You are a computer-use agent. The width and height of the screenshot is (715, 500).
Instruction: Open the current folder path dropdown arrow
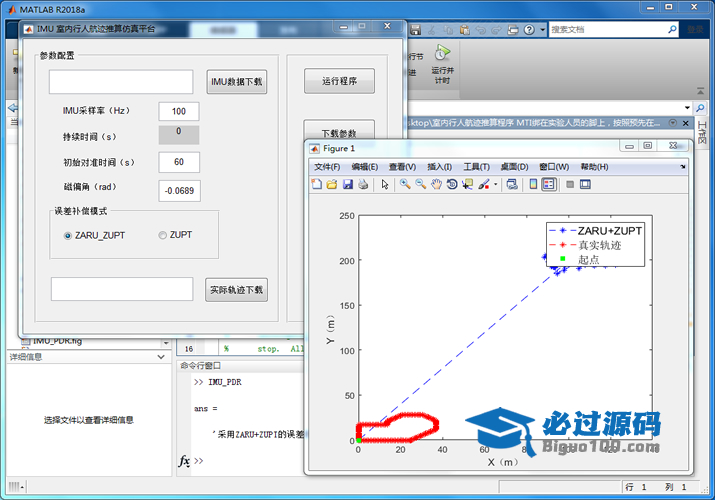[687, 108]
